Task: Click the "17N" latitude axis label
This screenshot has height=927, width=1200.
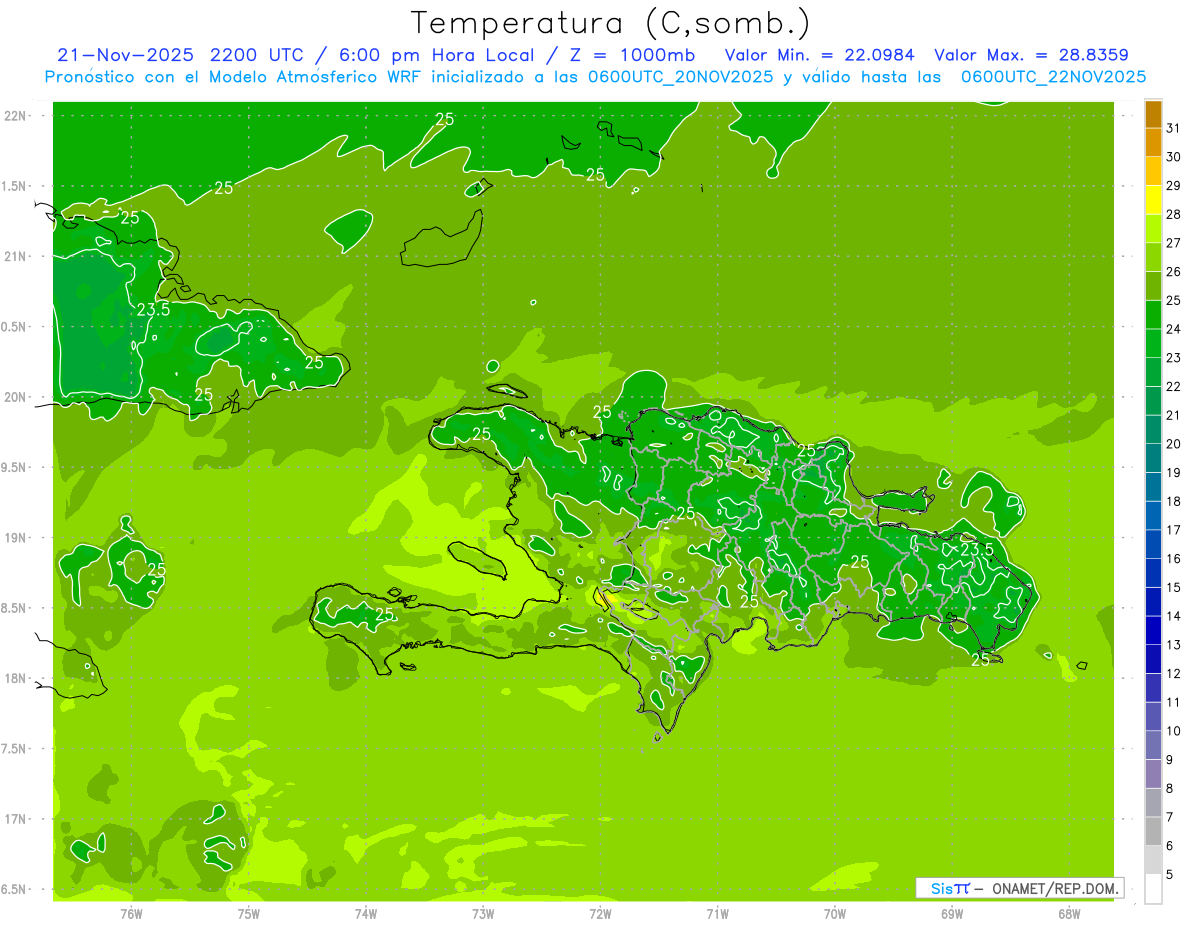Action: click(15, 819)
